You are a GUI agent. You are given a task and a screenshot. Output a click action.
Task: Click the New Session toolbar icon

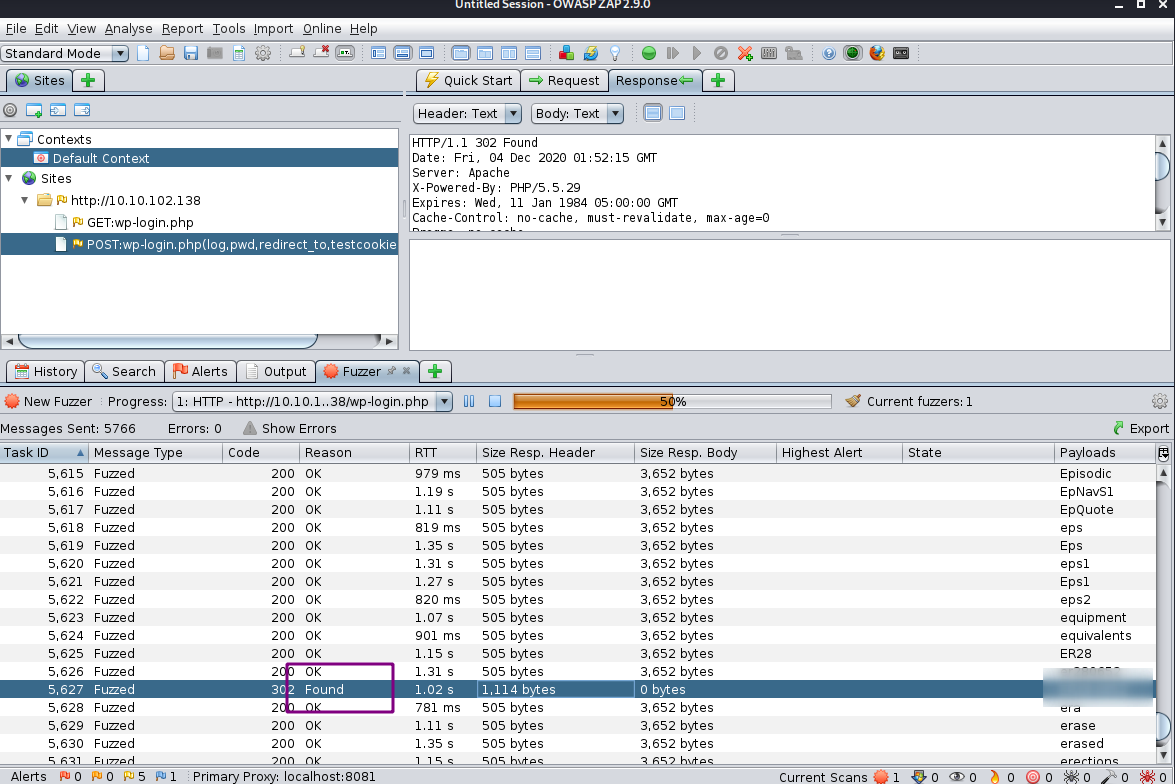(143, 53)
